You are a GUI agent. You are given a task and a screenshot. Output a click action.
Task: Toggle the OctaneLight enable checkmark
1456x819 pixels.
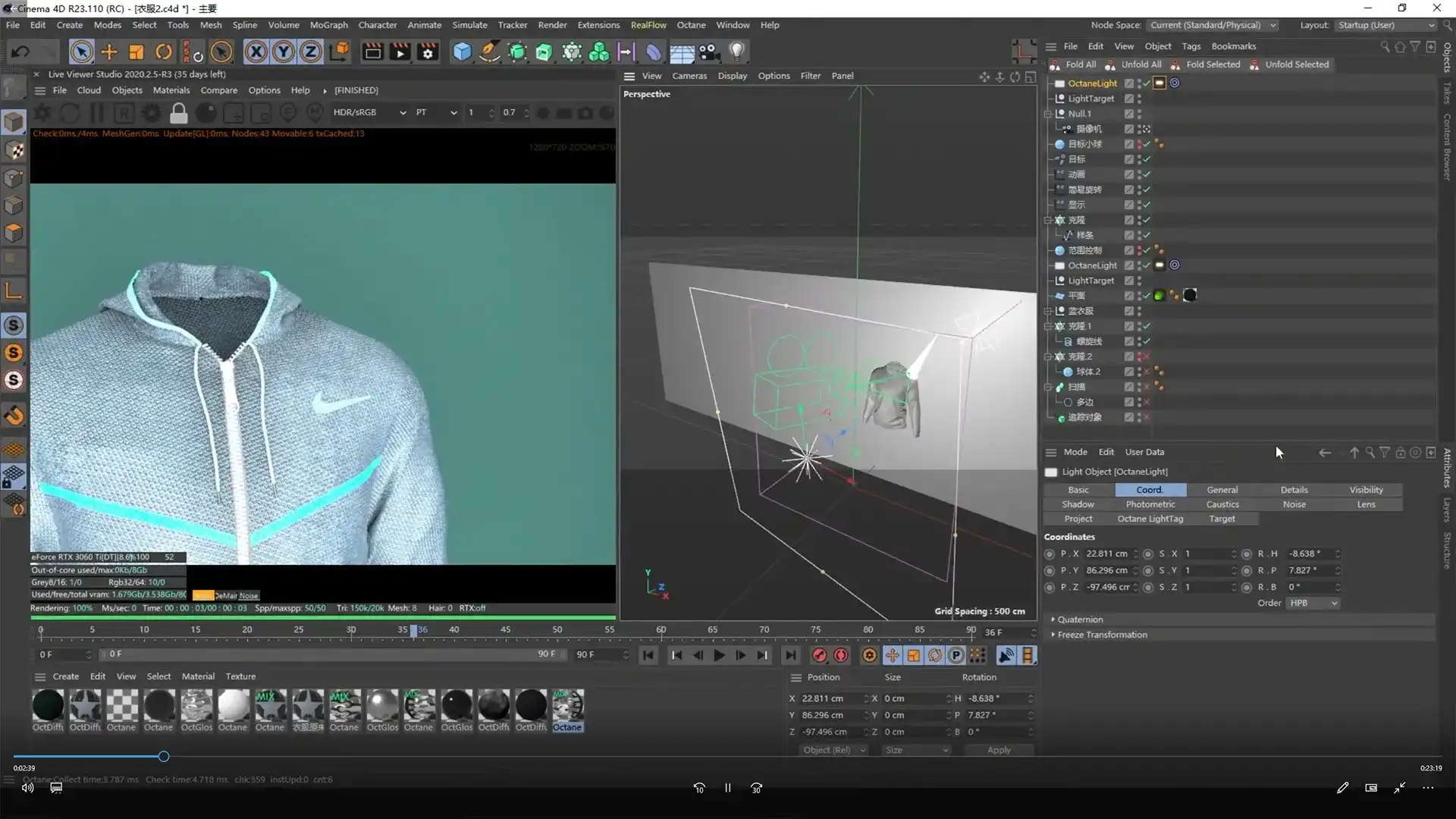[1147, 83]
